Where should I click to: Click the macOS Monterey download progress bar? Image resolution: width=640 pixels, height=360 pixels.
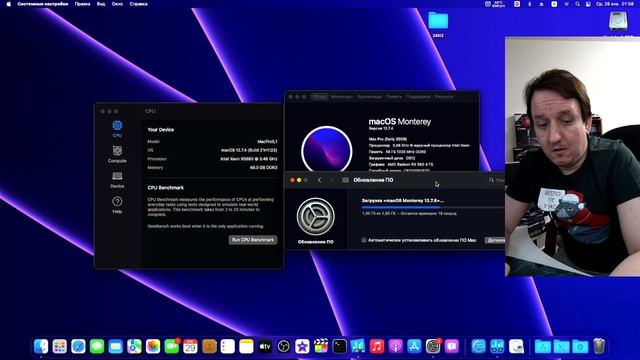[433, 207]
